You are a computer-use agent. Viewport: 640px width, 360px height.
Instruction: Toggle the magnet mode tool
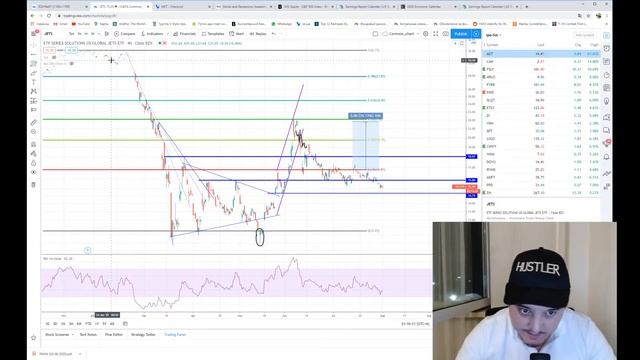pyautogui.click(x=33, y=144)
